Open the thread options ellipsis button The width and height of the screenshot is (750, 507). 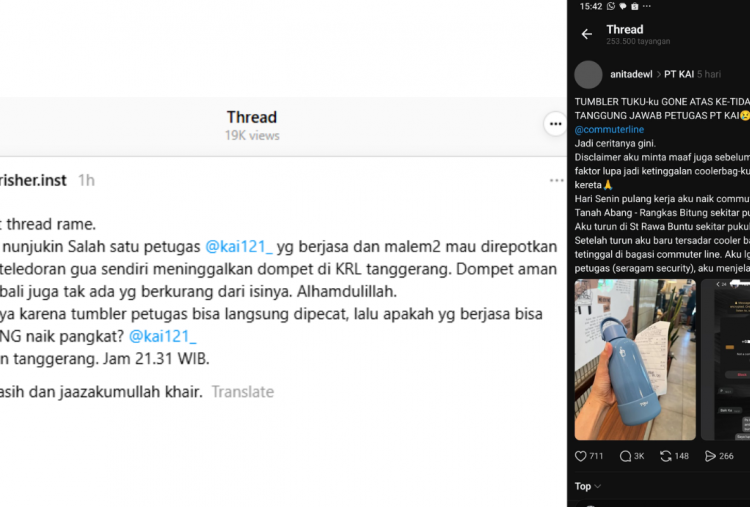(x=555, y=124)
